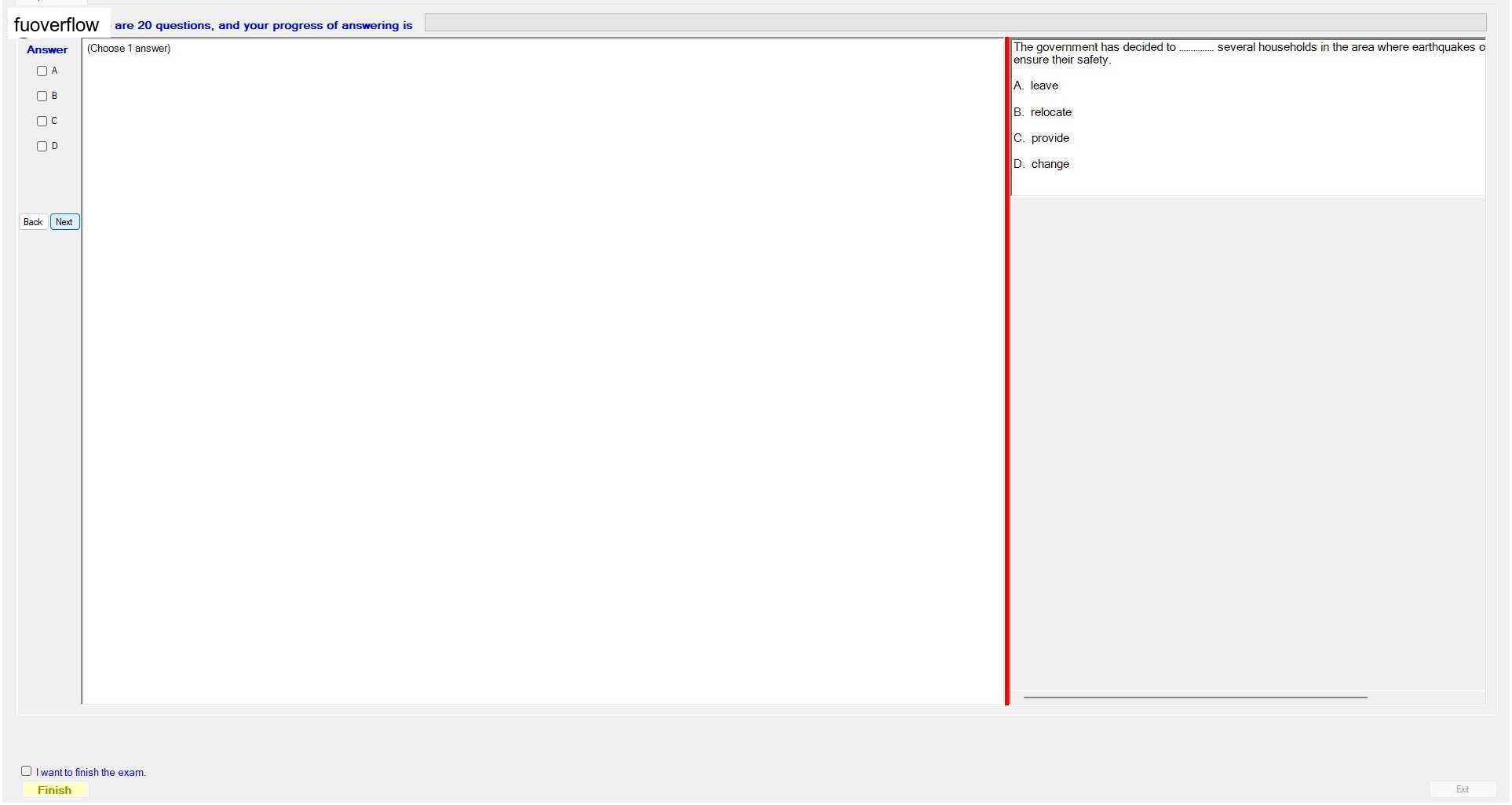This screenshot has height=805, width=1512.
Task: Click option text 'C. provide'
Action: [x=1041, y=138]
